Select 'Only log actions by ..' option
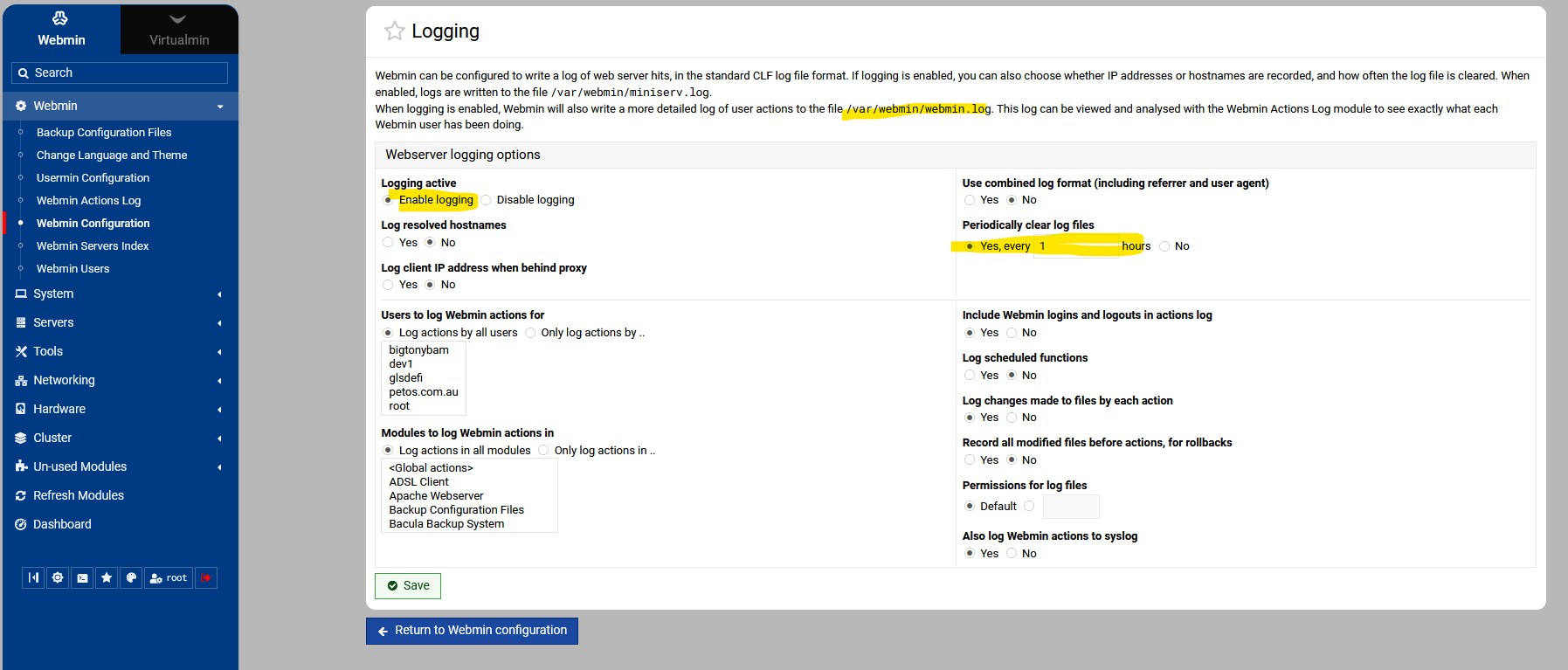1568x670 pixels. [x=530, y=333]
